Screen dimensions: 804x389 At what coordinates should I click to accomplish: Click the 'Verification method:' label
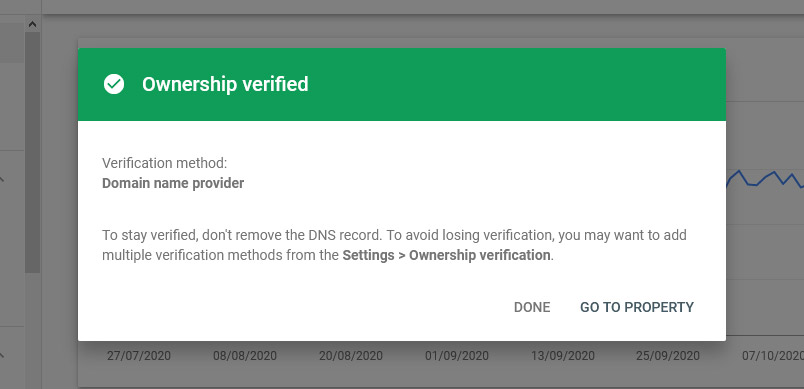tap(165, 163)
